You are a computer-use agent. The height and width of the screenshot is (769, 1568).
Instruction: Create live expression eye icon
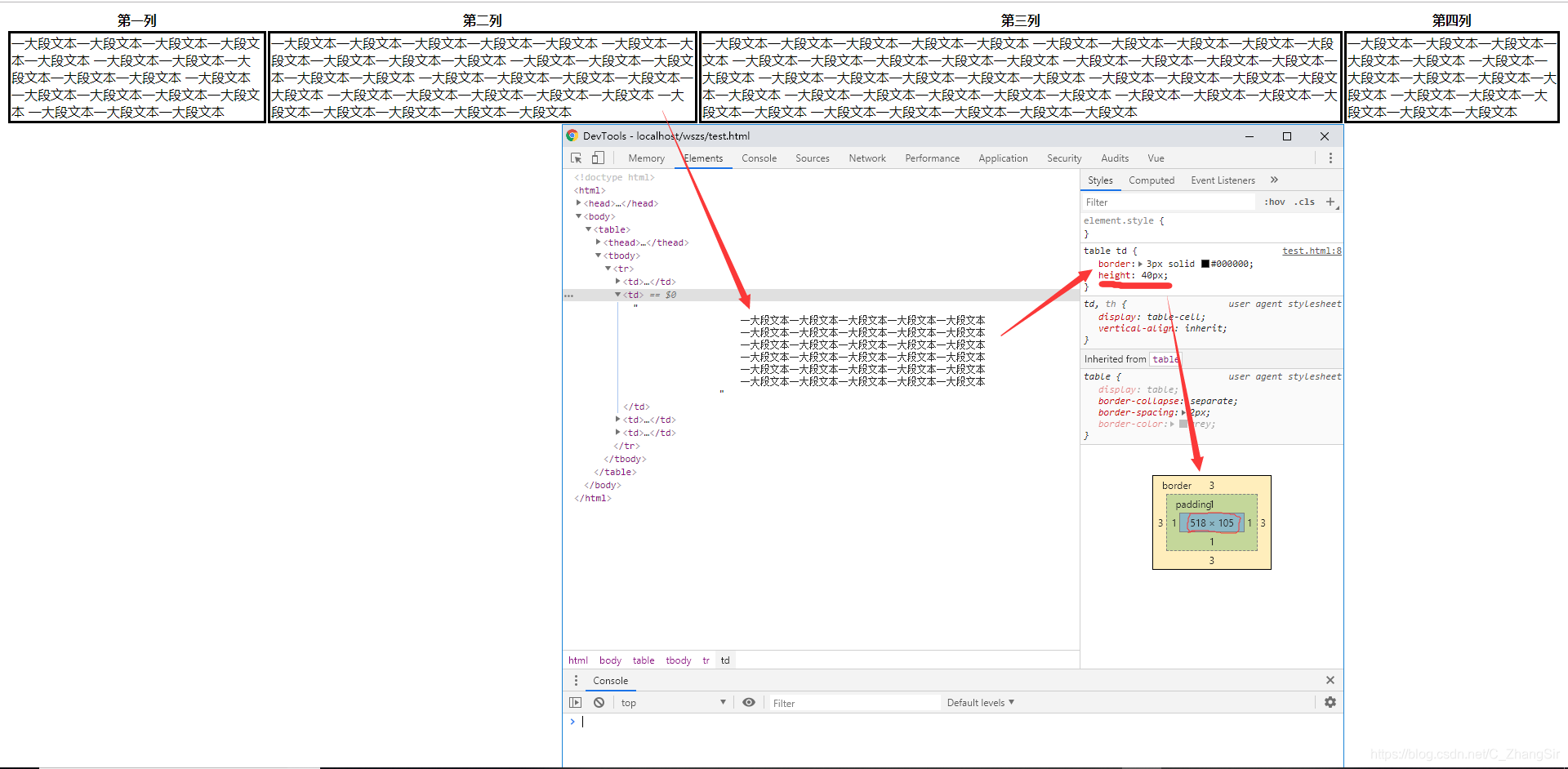[x=749, y=702]
